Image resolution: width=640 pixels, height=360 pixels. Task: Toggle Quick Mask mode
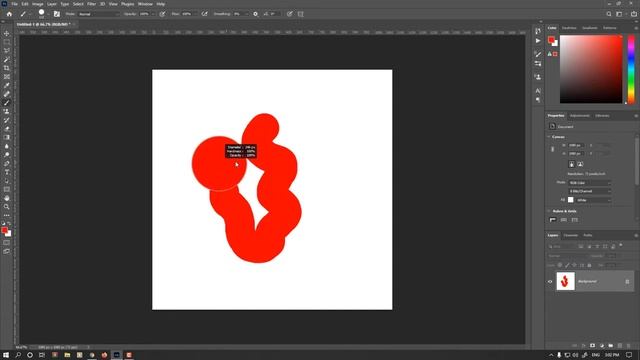point(7,242)
